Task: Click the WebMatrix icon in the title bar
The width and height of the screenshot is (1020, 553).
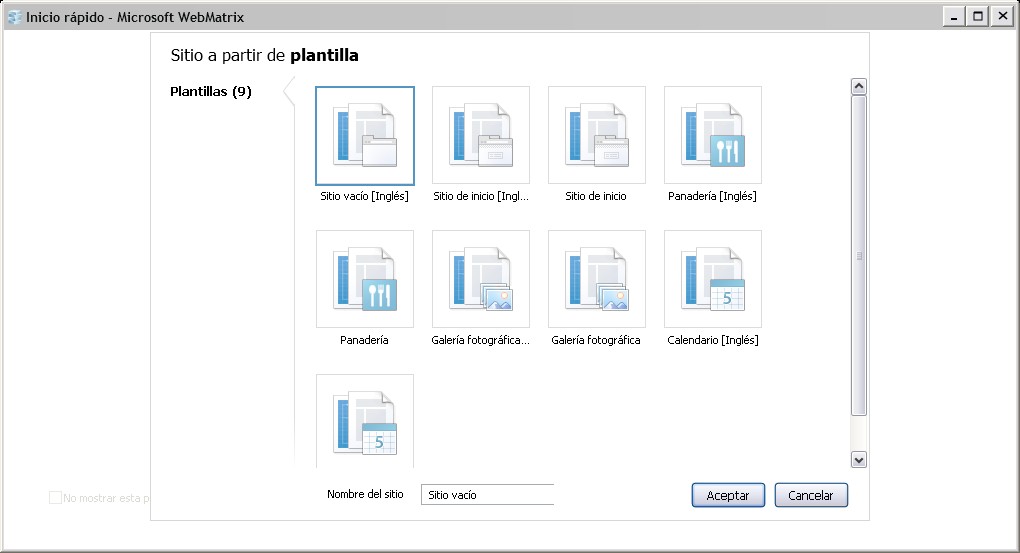Action: (x=14, y=18)
